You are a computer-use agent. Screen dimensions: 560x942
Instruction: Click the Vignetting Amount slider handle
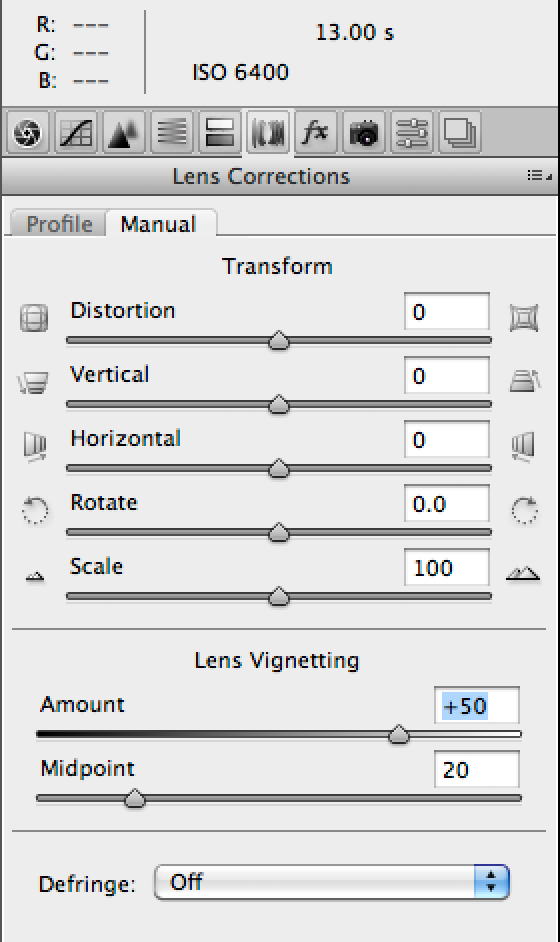398,734
